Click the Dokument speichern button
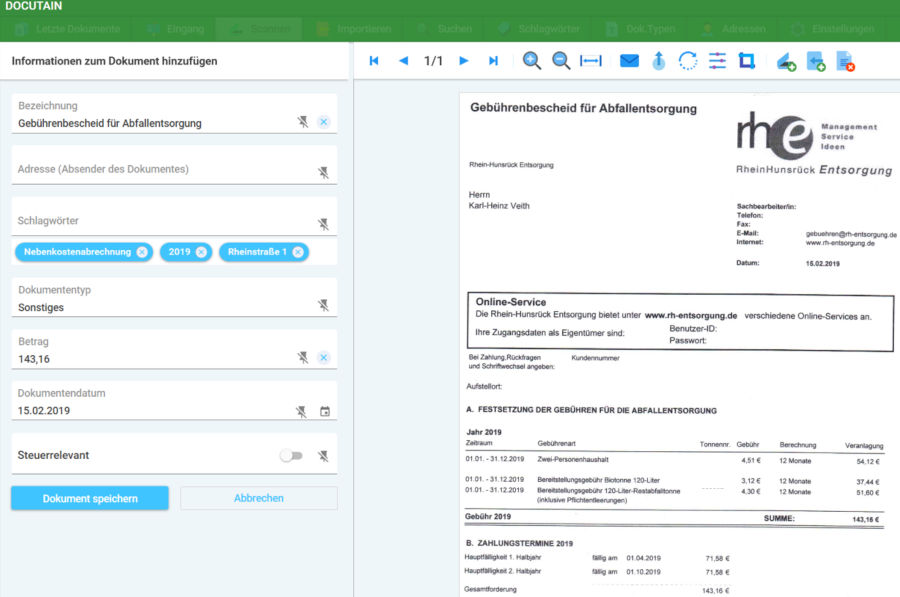The image size is (900, 597). [89, 497]
